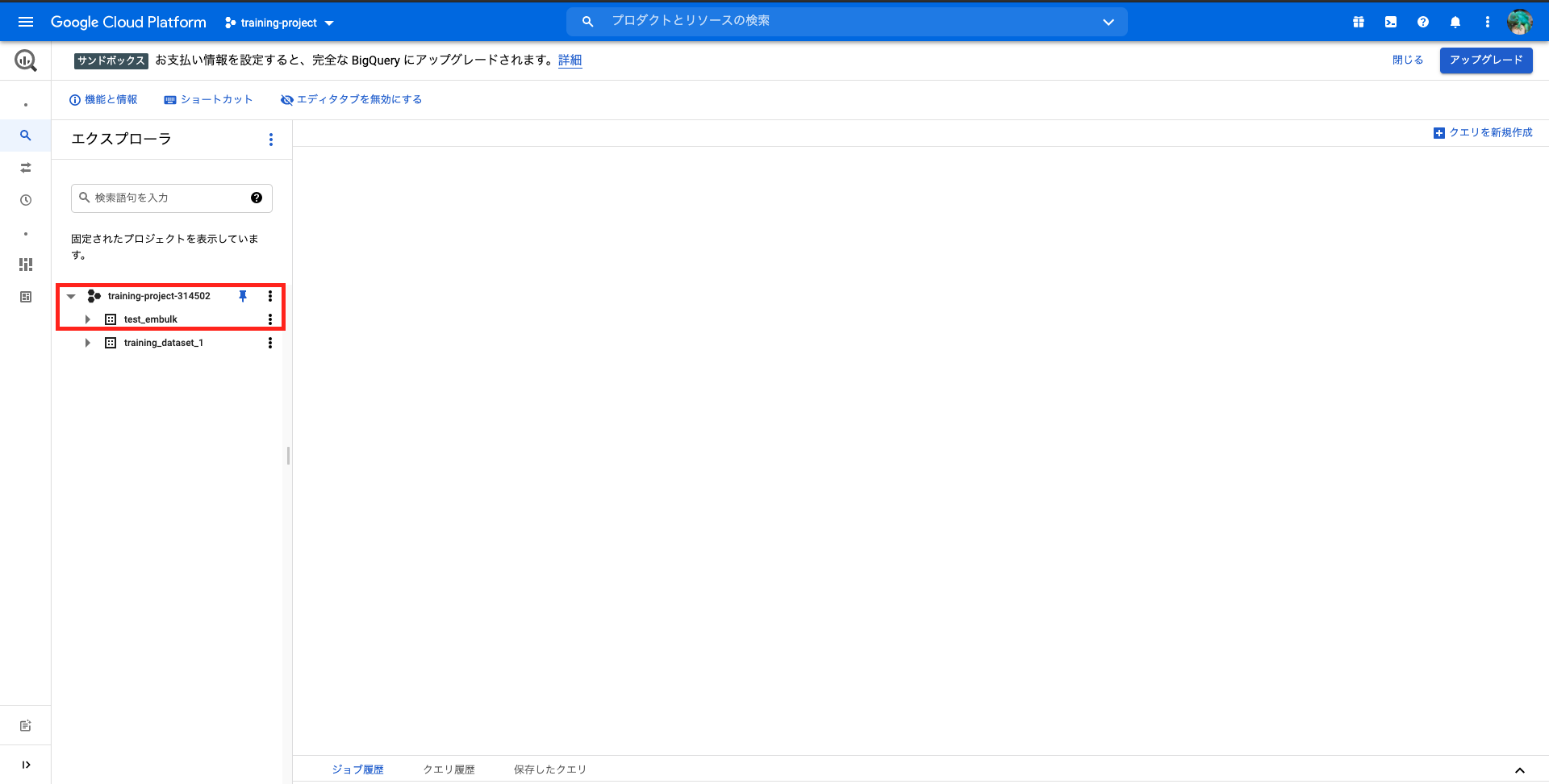Unpin the training-project-314502 project
Image resolution: width=1549 pixels, height=784 pixels.
[242, 296]
